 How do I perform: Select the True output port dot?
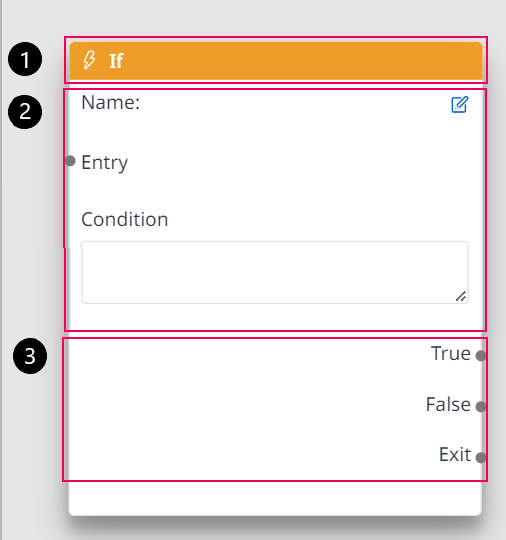481,355
